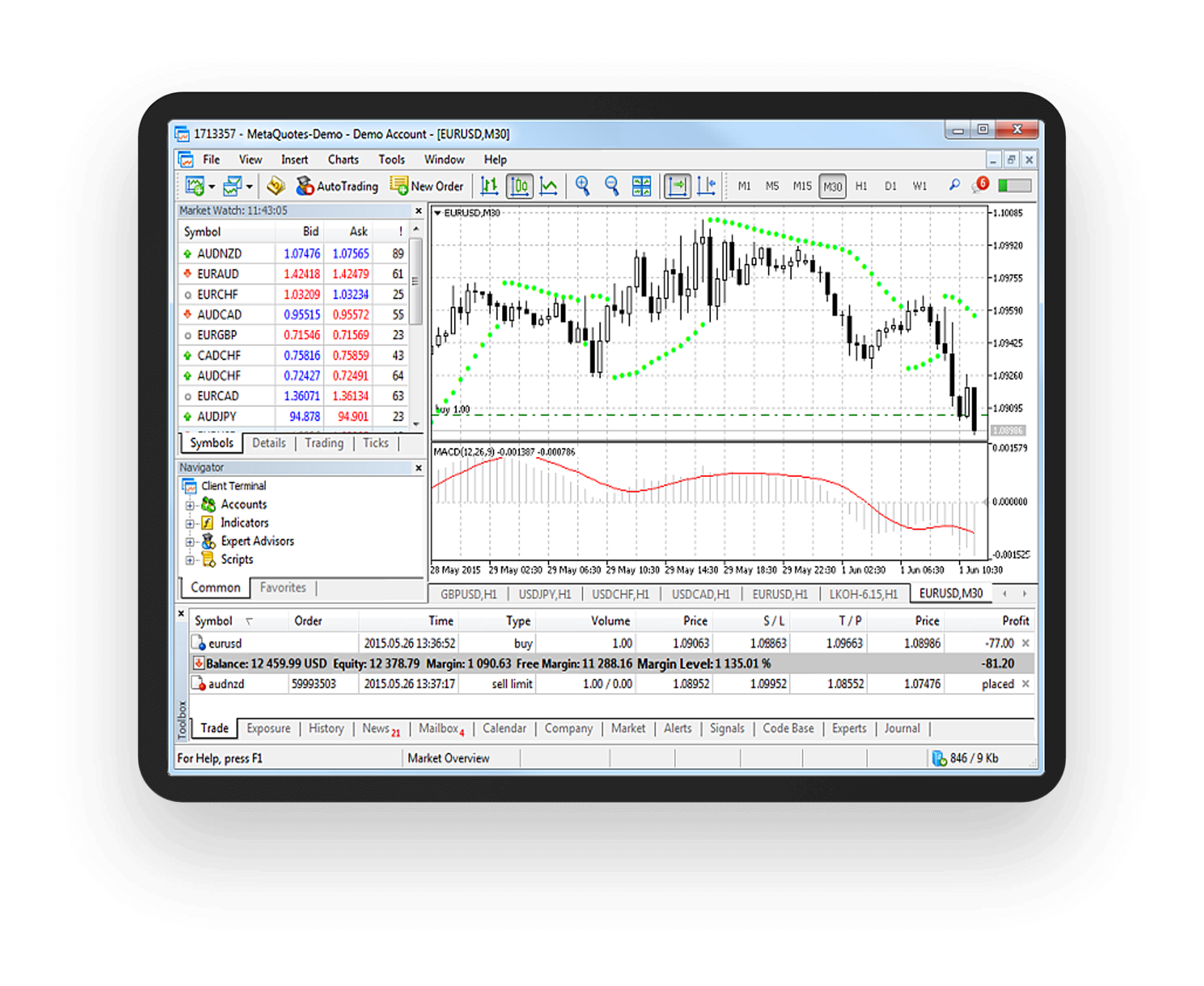Tile chart windows with the grid icon
This screenshot has width=1204, height=986.
[642, 186]
